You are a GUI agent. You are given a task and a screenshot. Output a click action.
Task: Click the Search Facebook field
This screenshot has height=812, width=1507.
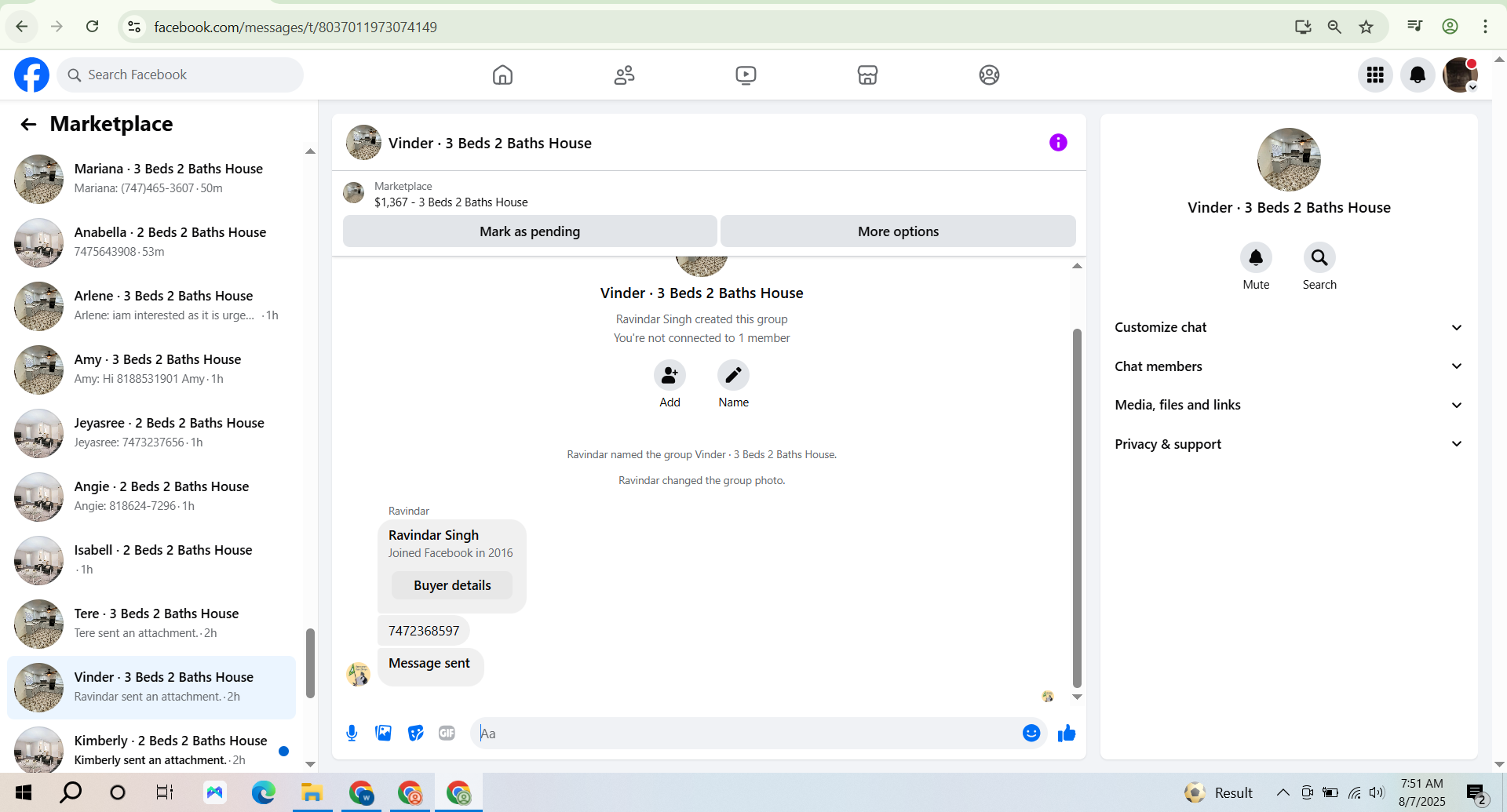(x=180, y=75)
